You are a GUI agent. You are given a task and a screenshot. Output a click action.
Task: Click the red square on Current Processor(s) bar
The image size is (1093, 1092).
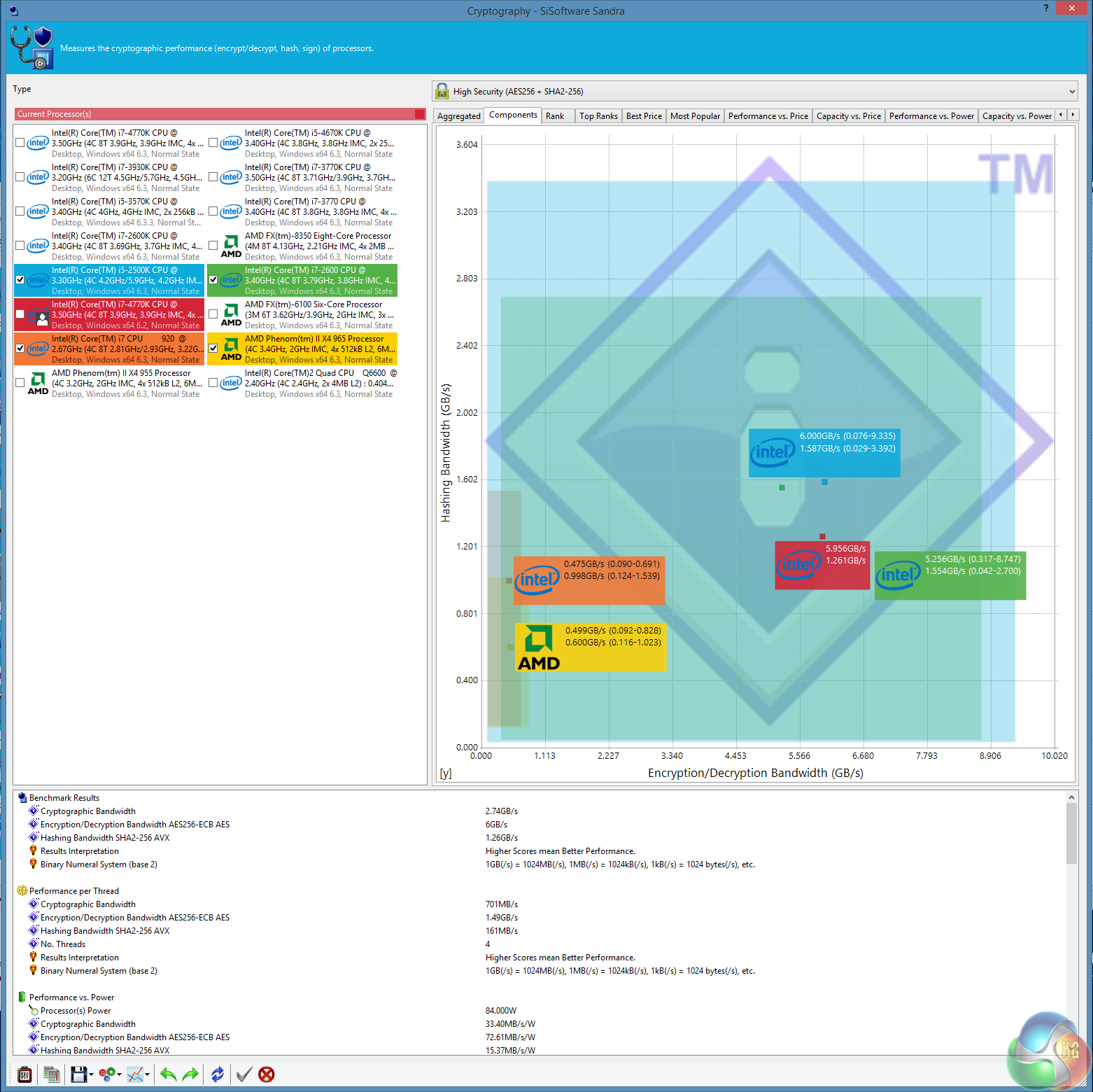[419, 114]
